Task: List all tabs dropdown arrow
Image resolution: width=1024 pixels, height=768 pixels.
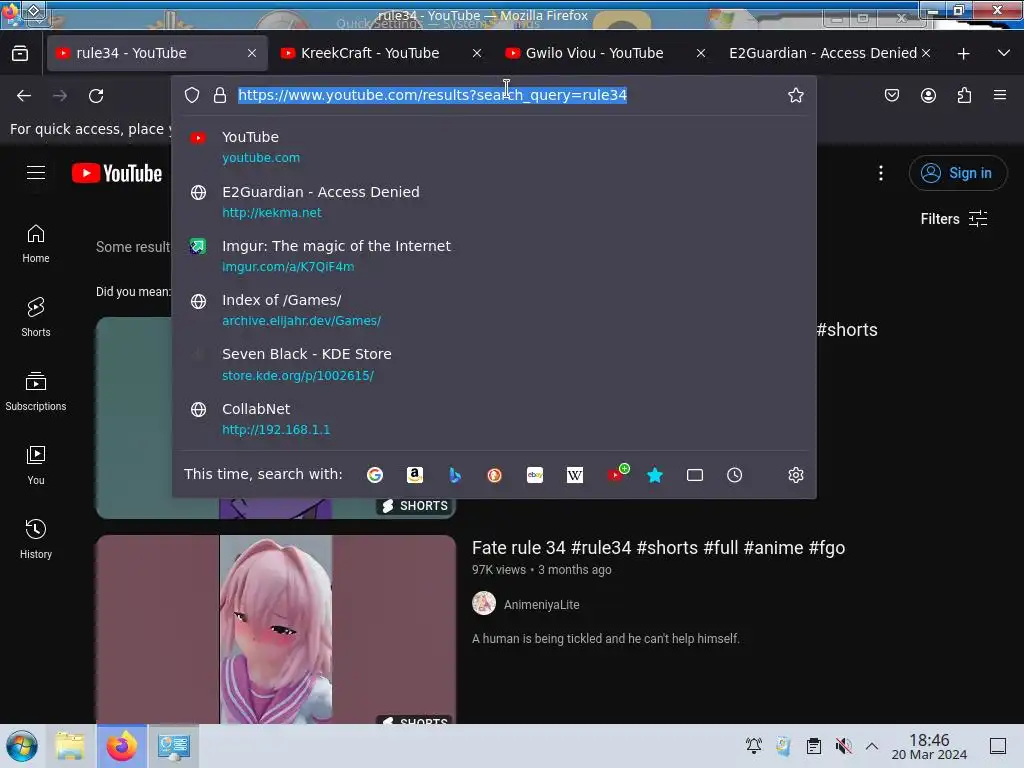Action: click(1004, 53)
